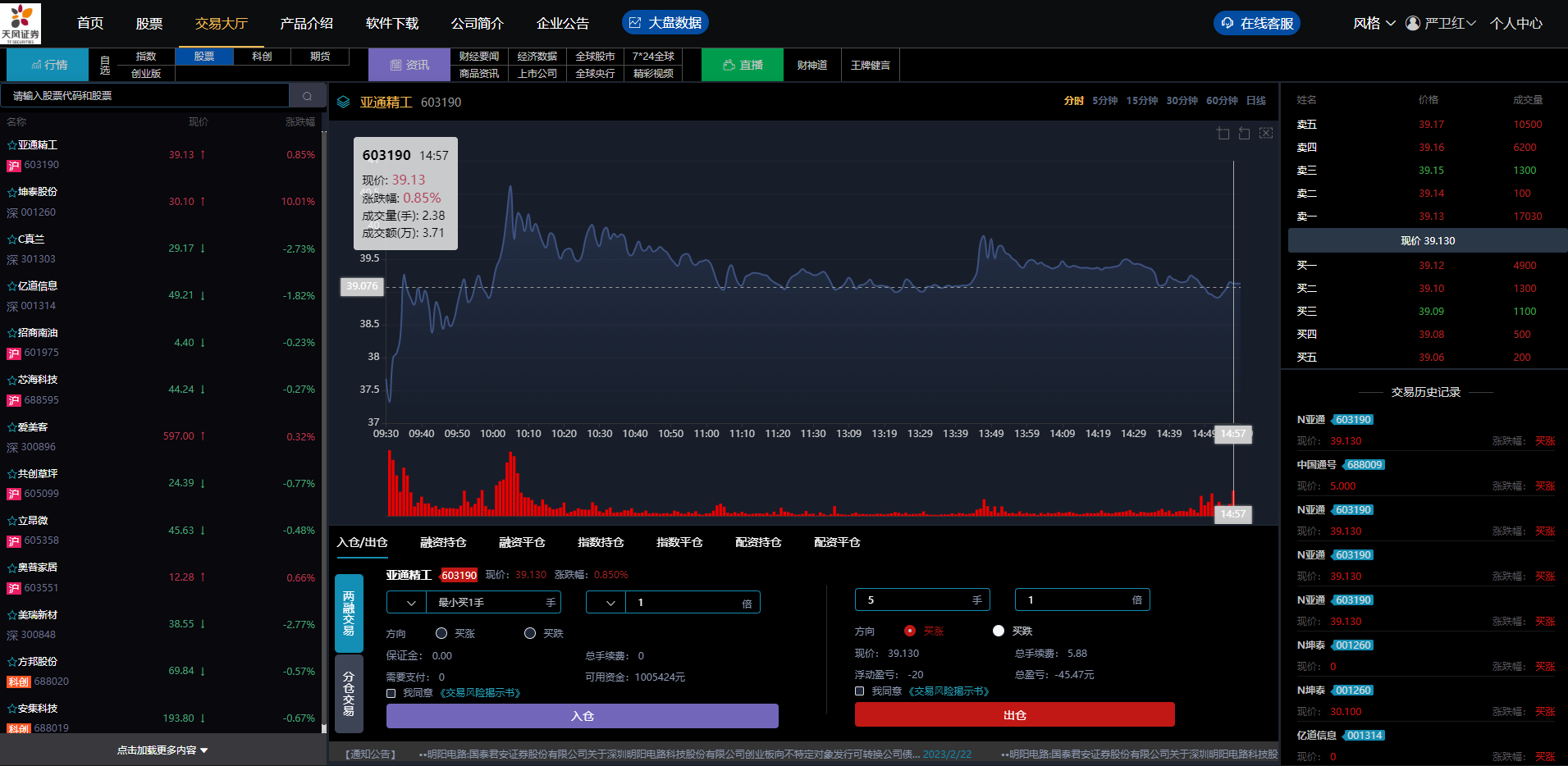Click the 天风证券 logo
Screen dimensions: 1568x766
click(21, 23)
